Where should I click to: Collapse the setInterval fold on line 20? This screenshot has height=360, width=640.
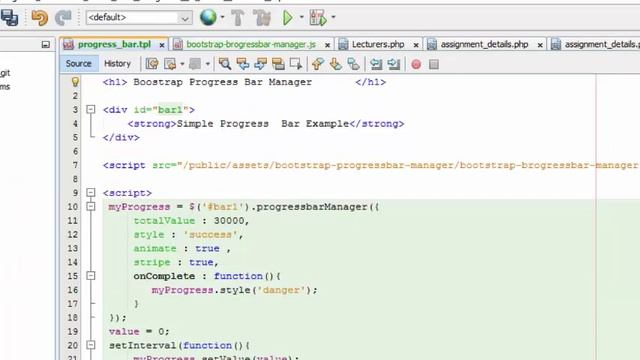(91, 345)
